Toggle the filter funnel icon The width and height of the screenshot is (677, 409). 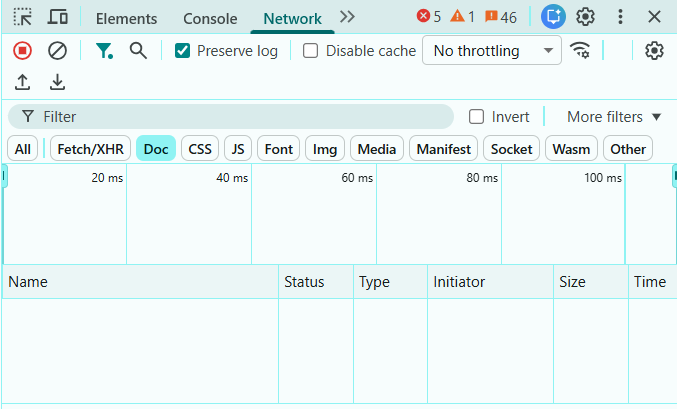pyautogui.click(x=104, y=51)
